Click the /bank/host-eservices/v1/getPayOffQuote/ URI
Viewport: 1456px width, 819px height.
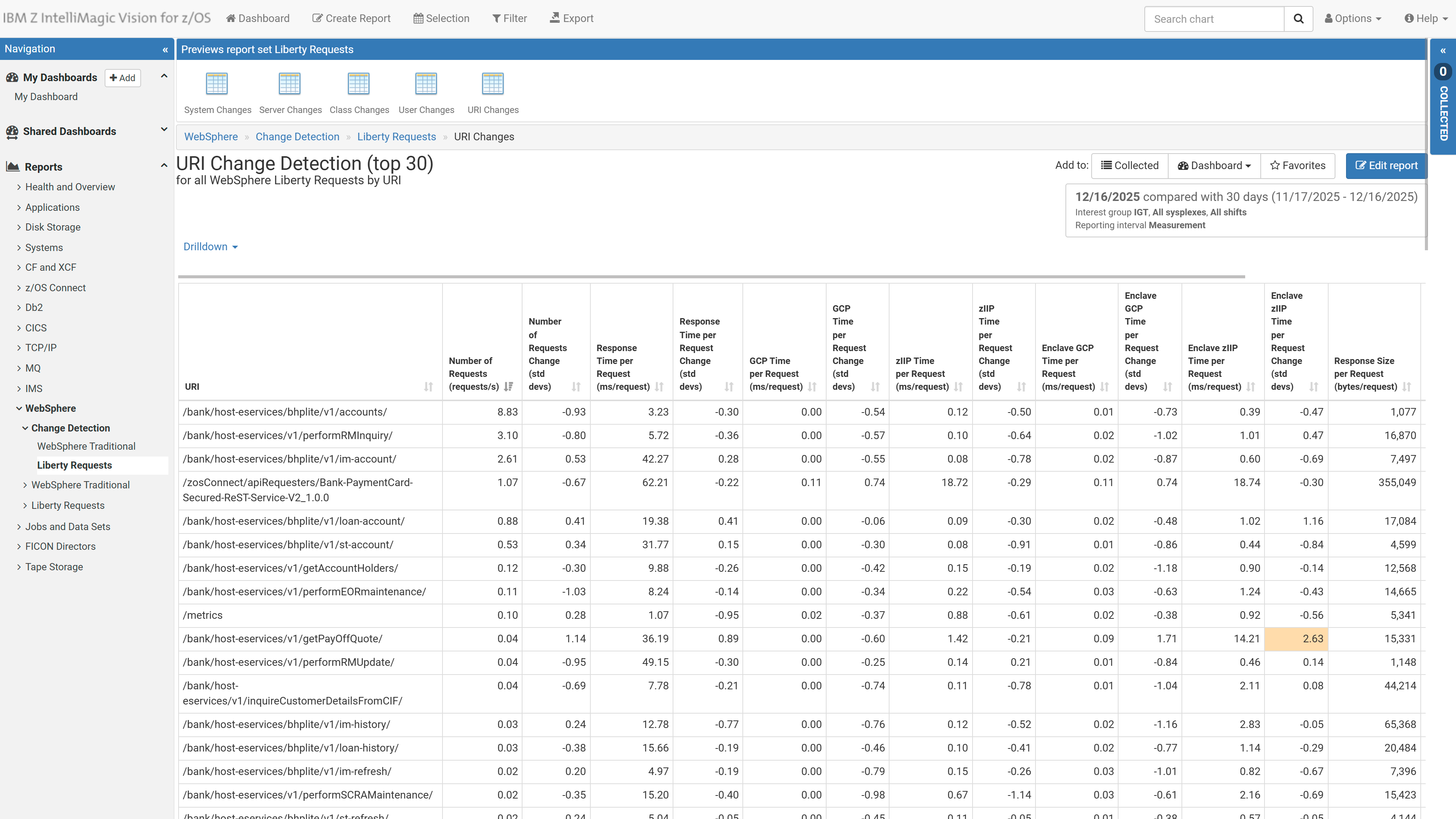(282, 639)
